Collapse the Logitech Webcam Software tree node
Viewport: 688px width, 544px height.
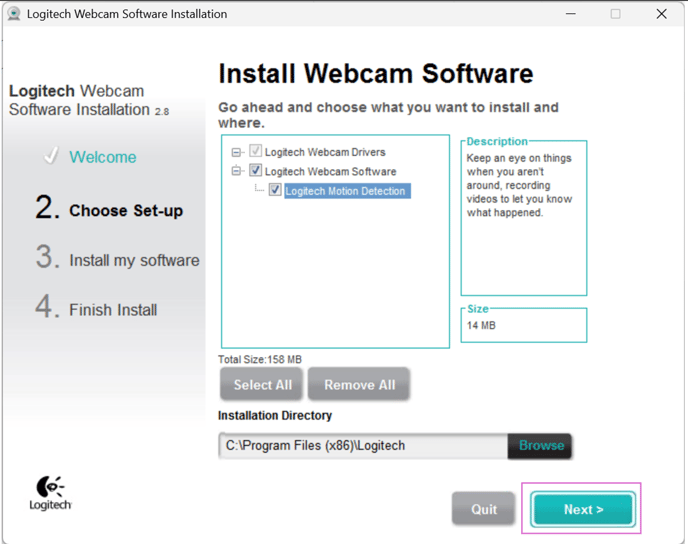tap(237, 171)
